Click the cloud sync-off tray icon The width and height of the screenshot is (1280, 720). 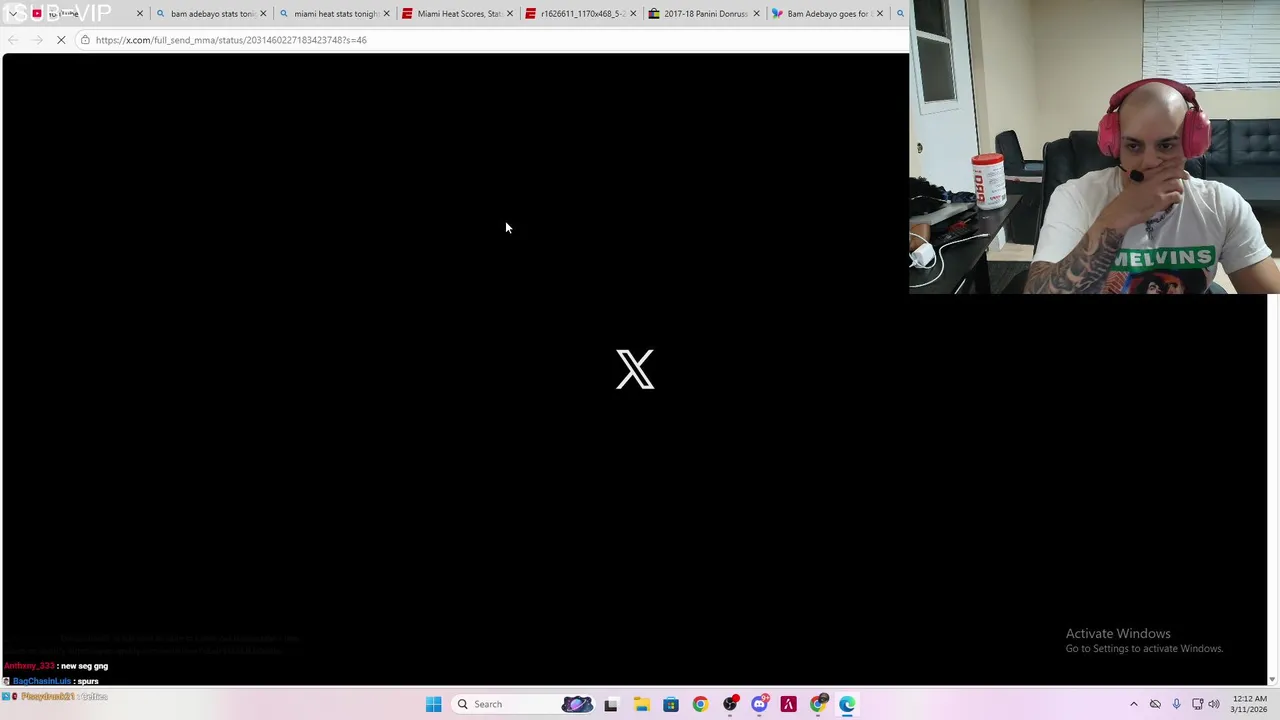point(1155,704)
